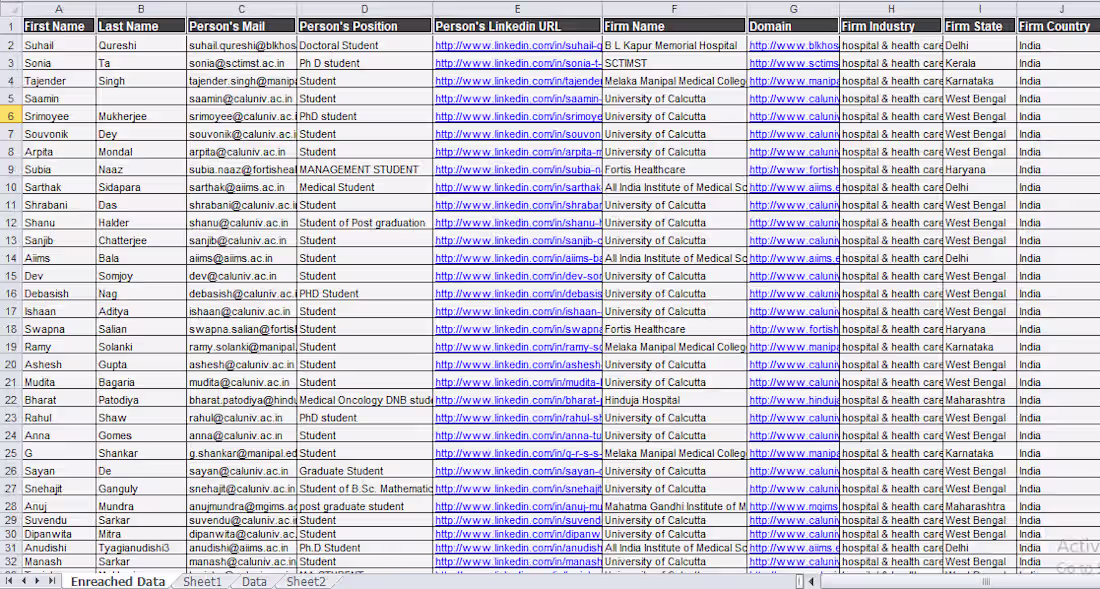Select cell 'Student of Post graduation'
Screen dimensions: 1100x589
pyautogui.click(x=365, y=223)
